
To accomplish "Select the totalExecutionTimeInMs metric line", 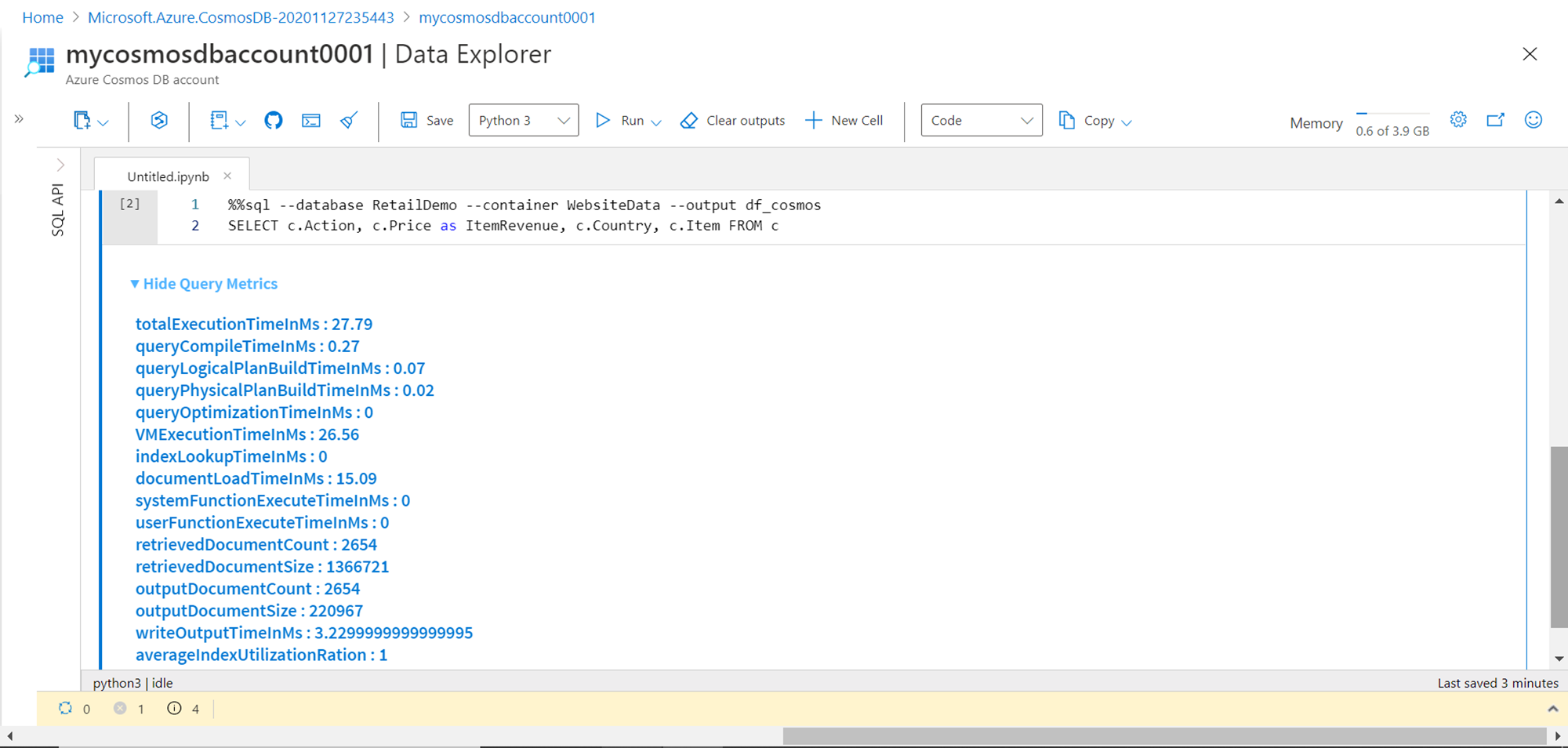I will 254,324.
